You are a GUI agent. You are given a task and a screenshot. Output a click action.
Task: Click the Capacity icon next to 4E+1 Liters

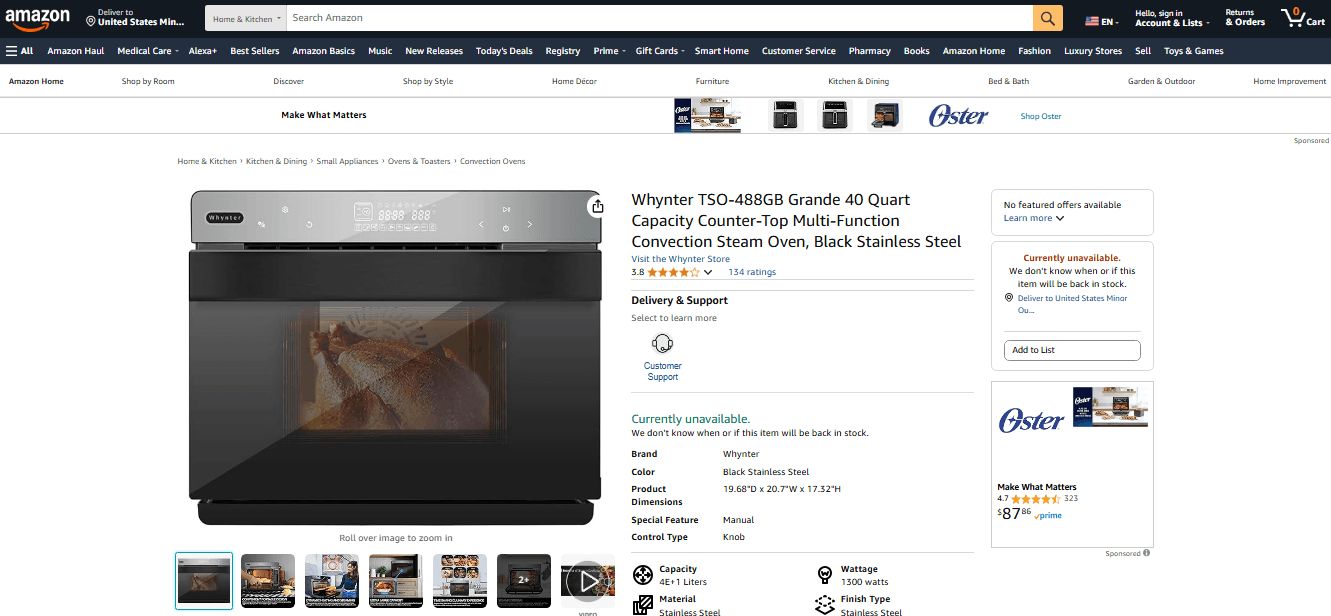pos(643,575)
